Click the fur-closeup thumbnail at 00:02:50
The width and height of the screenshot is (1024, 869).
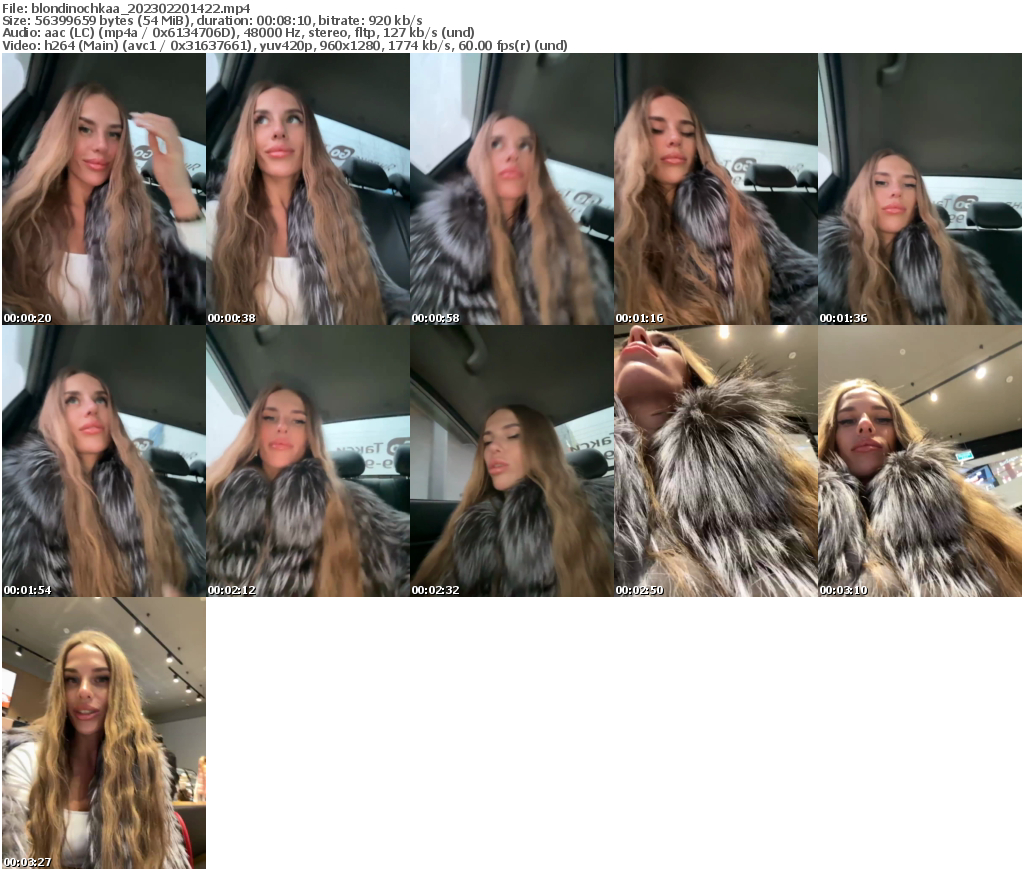(x=716, y=460)
